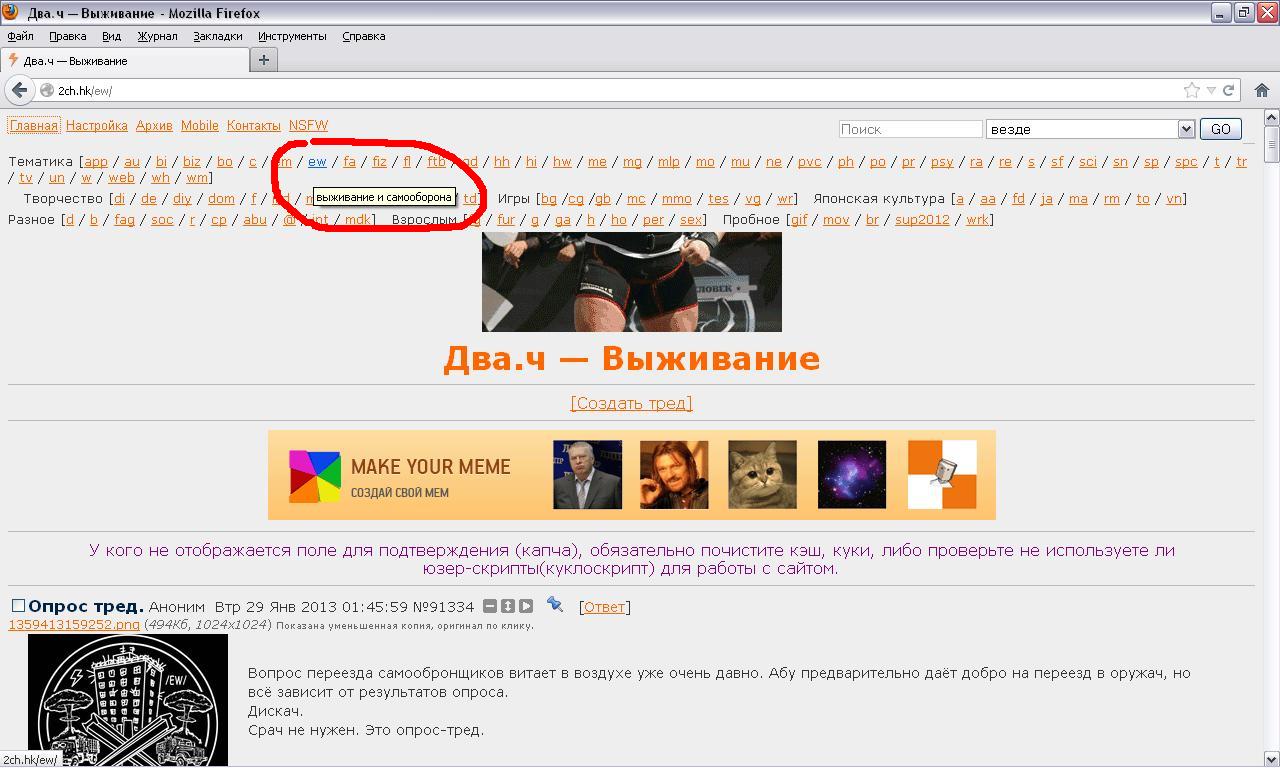Expand the Опрос тред post with arrows icon

pyautogui.click(x=508, y=606)
